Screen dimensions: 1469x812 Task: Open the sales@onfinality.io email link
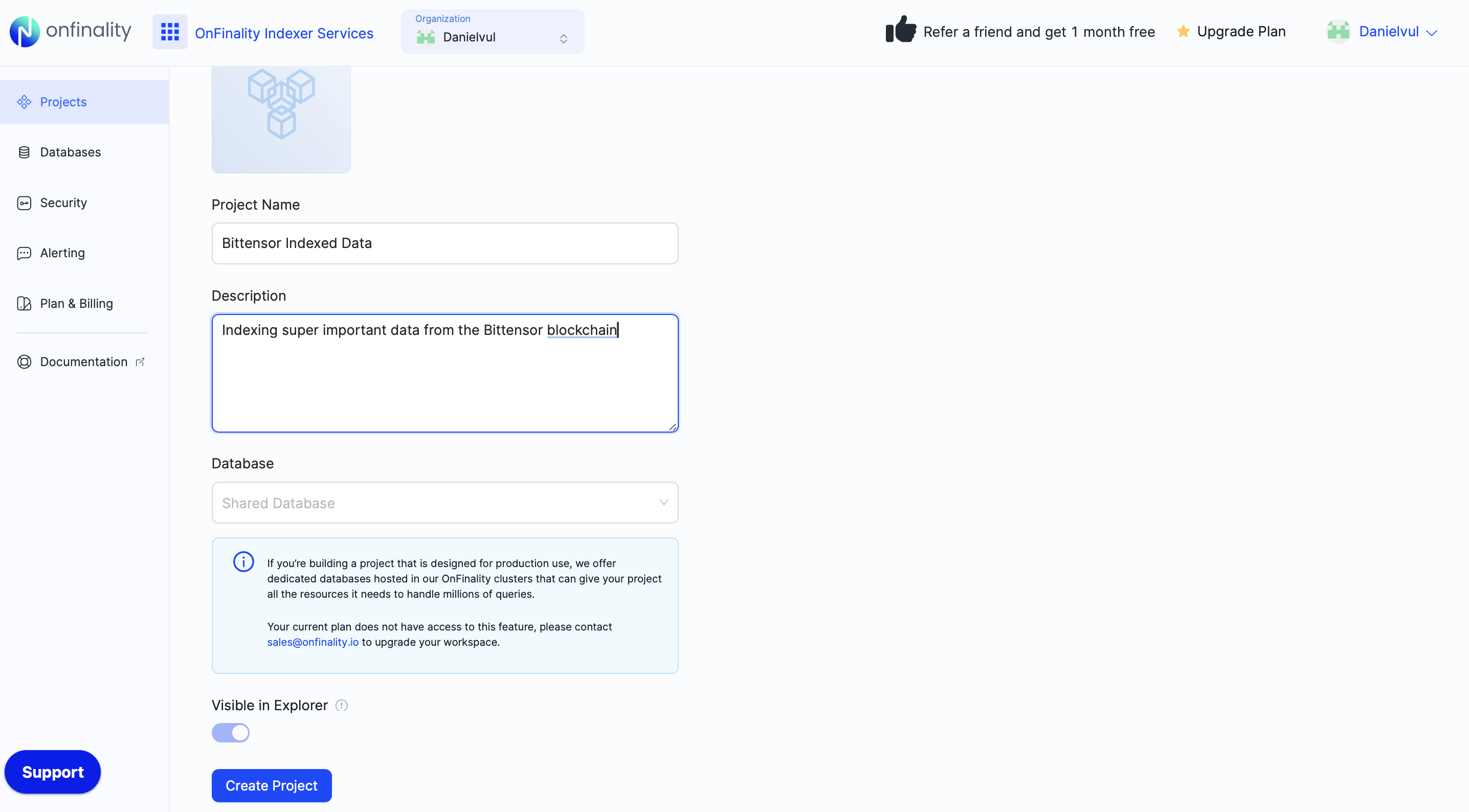[313, 642]
